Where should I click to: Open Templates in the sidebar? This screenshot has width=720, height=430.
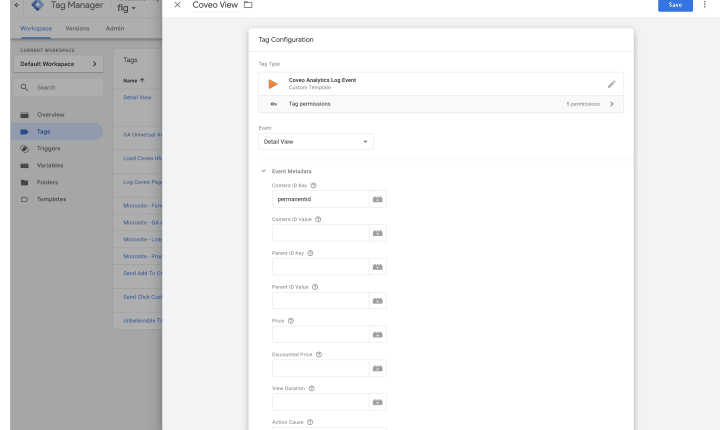point(51,199)
